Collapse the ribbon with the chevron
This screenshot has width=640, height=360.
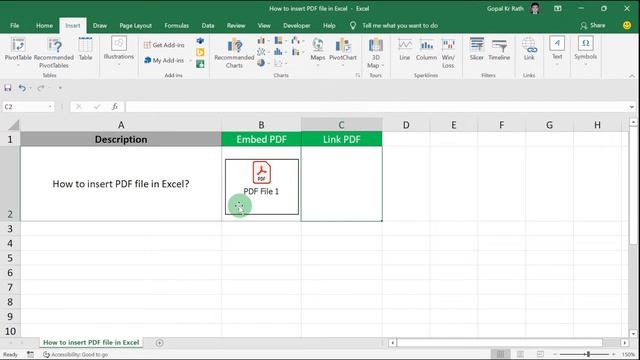pos(632,76)
